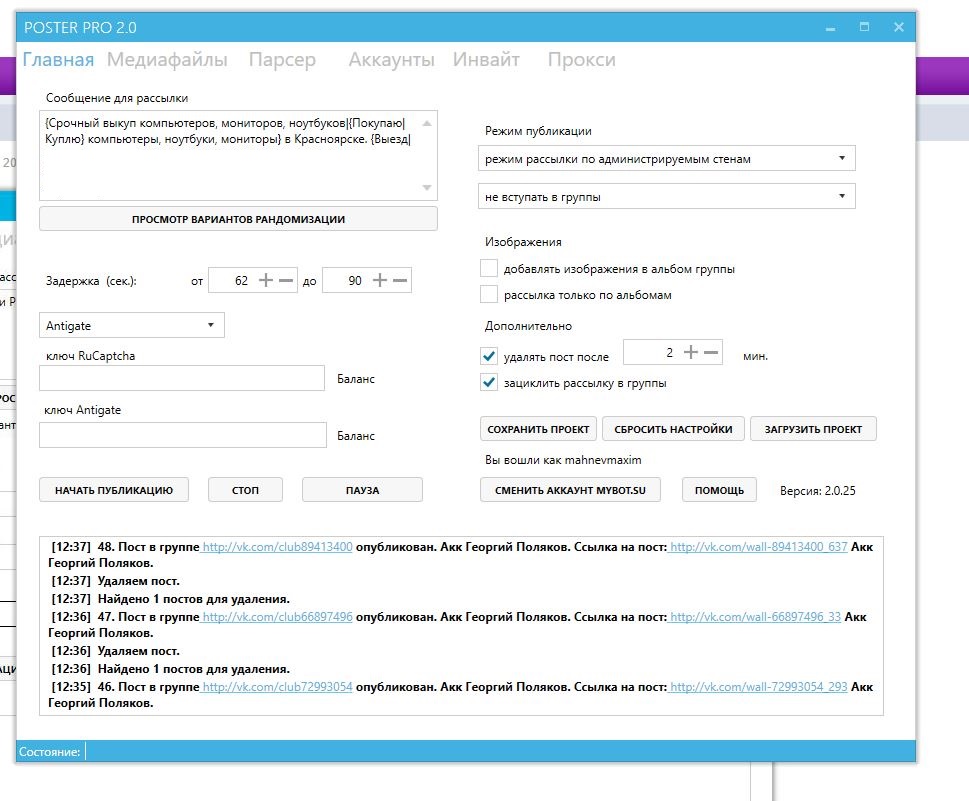Open log link vk.com/wall-72993054_293
The image size is (969, 801).
coord(759,686)
